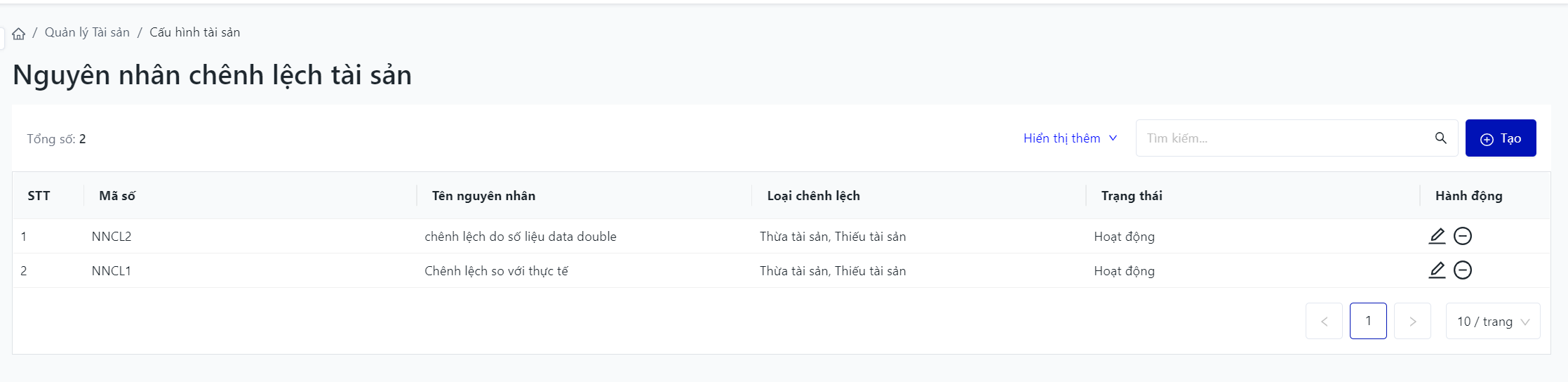
Task: Open Cấu hình tài sản breadcrumb link
Action: pos(194,32)
